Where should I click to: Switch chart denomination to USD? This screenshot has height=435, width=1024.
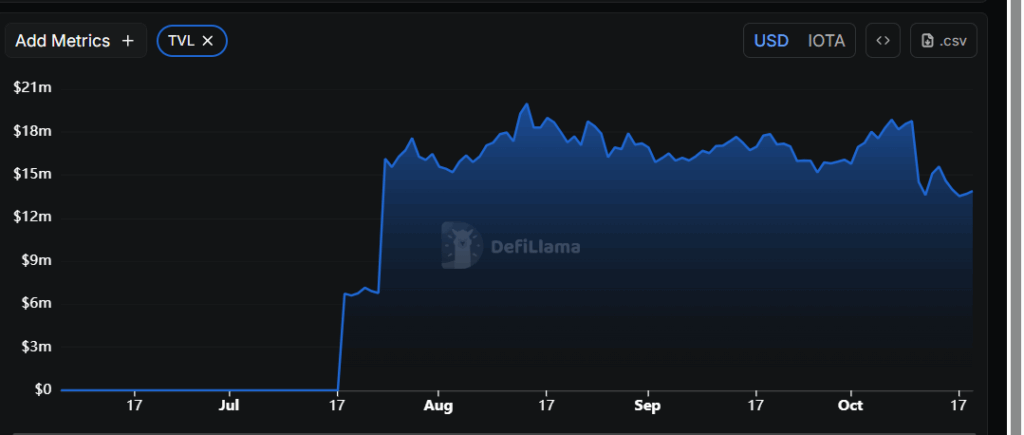771,41
